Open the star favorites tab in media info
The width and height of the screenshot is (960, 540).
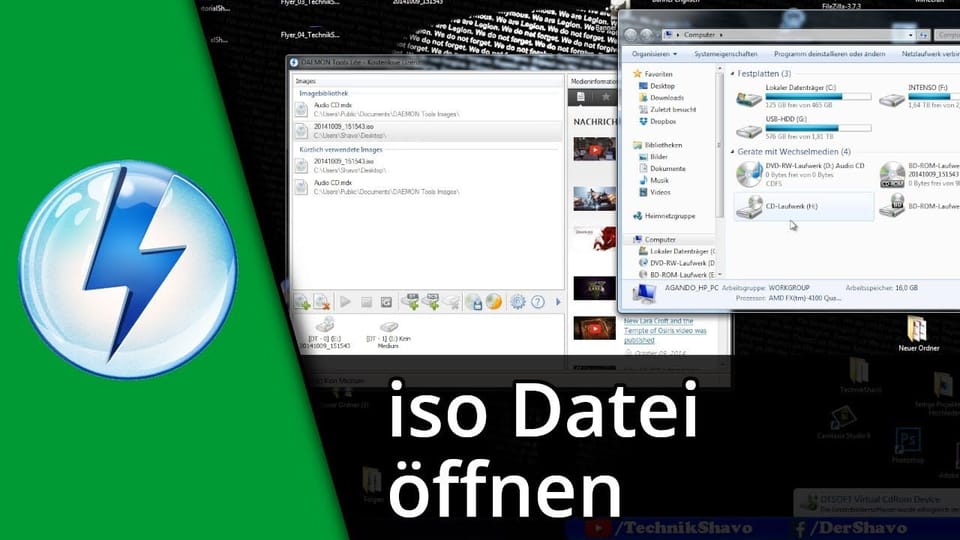coord(606,97)
